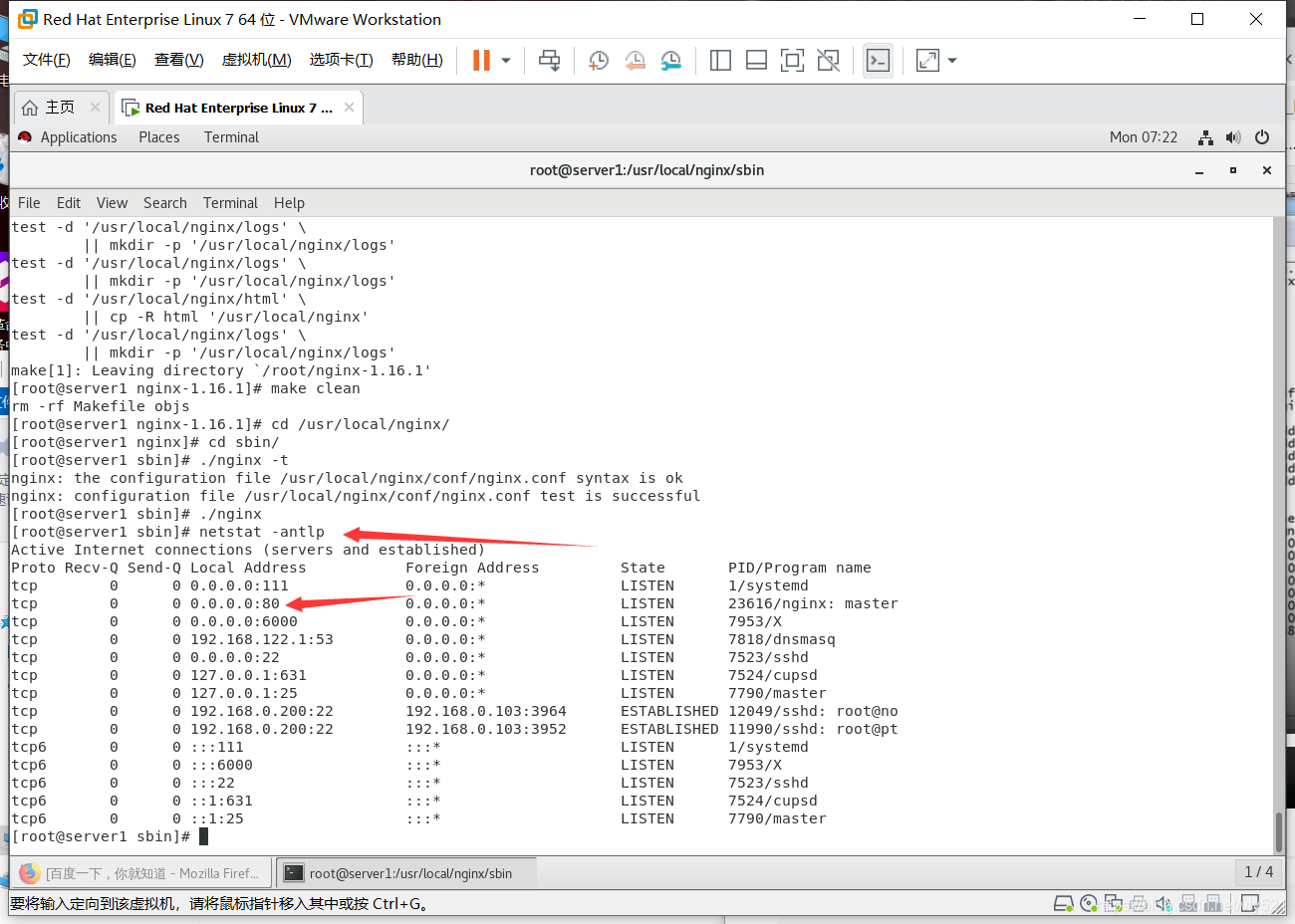Image resolution: width=1295 pixels, height=924 pixels.
Task: Click the 192.168.0.103:3964 foreign address
Action: (x=486, y=711)
